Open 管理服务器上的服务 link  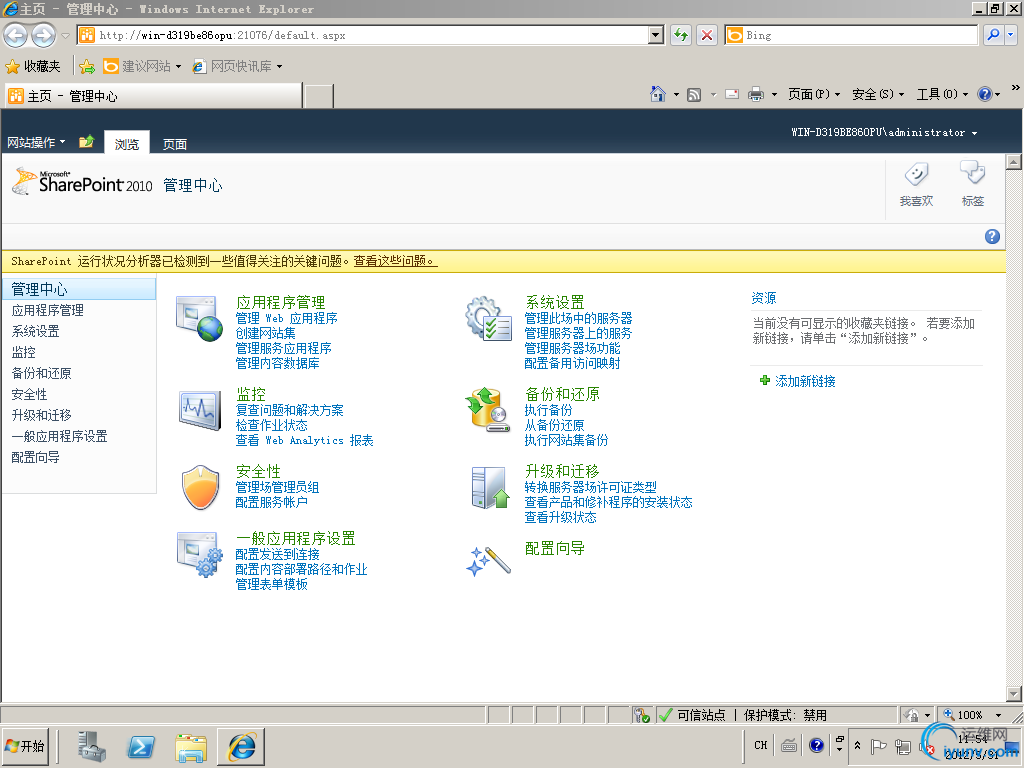(578, 333)
